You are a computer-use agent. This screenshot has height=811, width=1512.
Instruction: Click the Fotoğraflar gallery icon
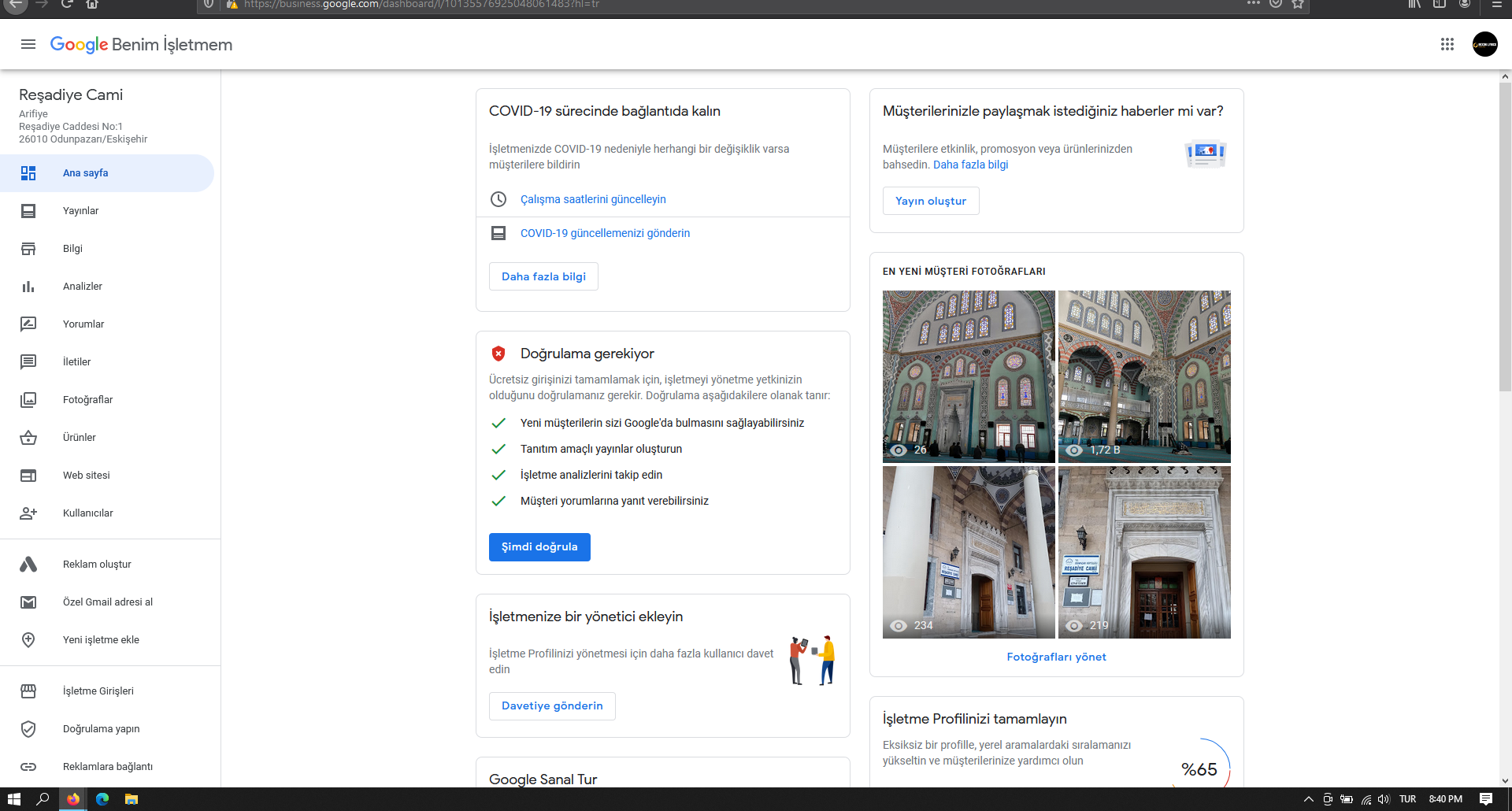(x=28, y=400)
